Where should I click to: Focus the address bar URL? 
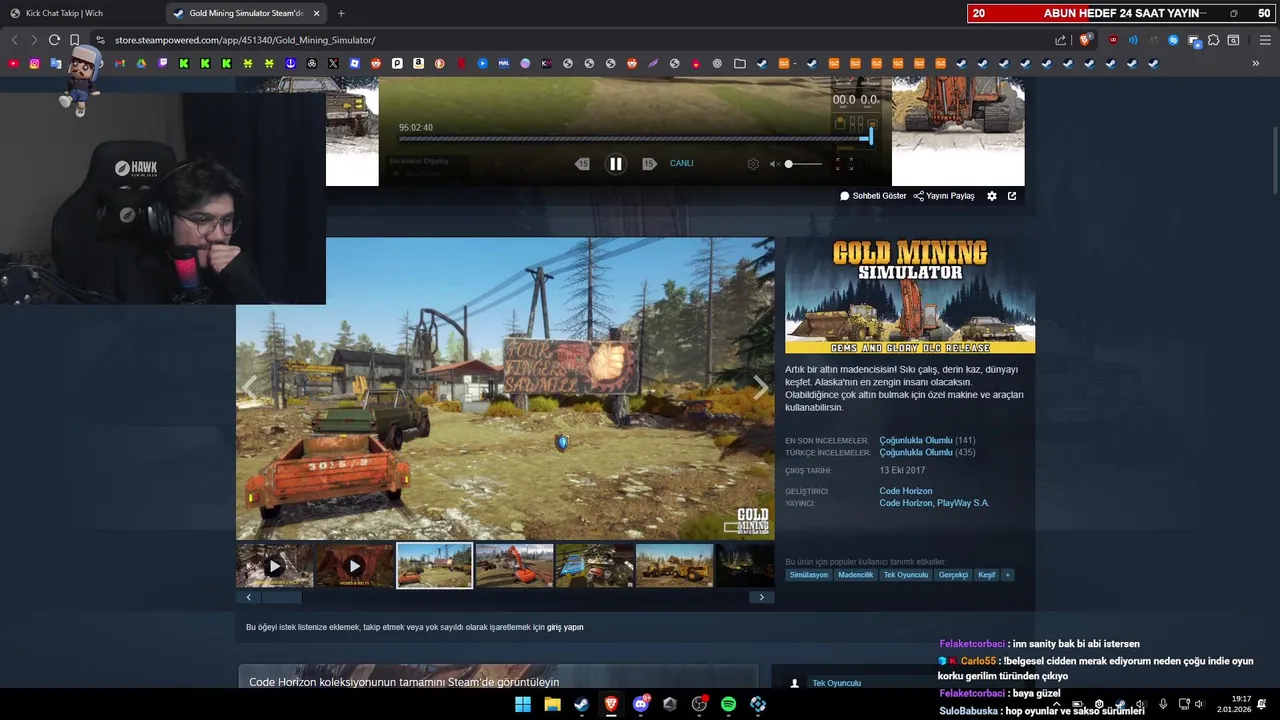click(245, 40)
